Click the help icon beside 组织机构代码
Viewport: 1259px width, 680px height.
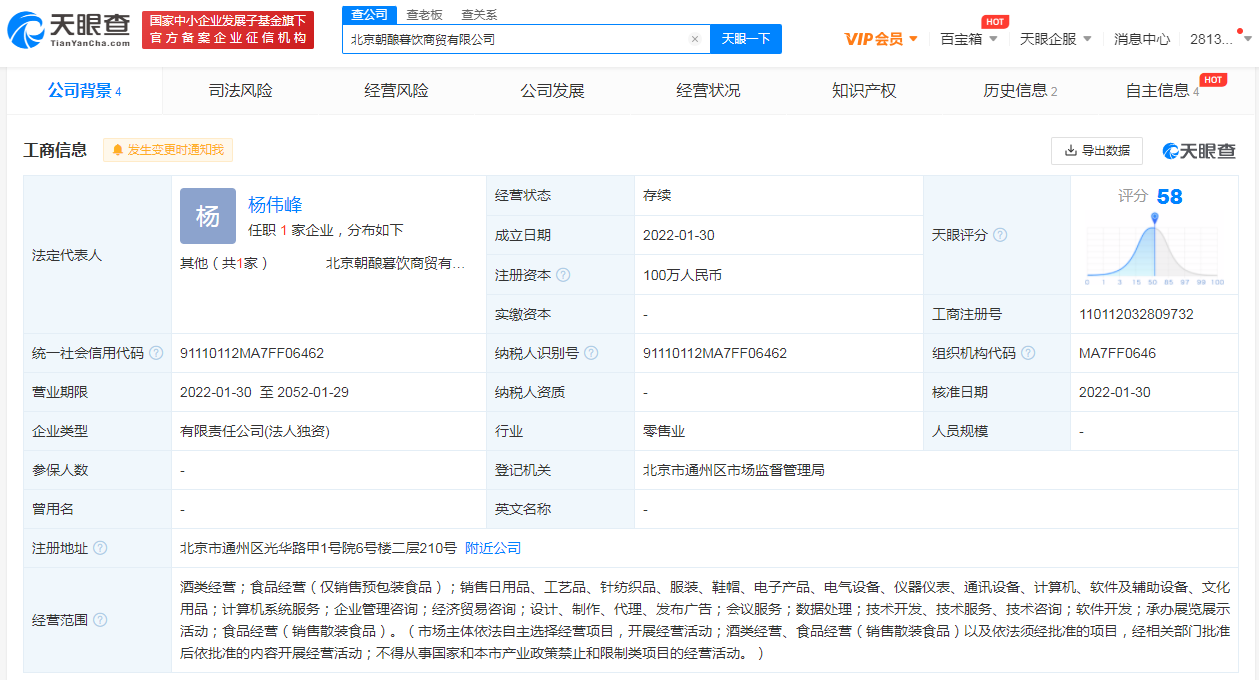coord(1028,353)
